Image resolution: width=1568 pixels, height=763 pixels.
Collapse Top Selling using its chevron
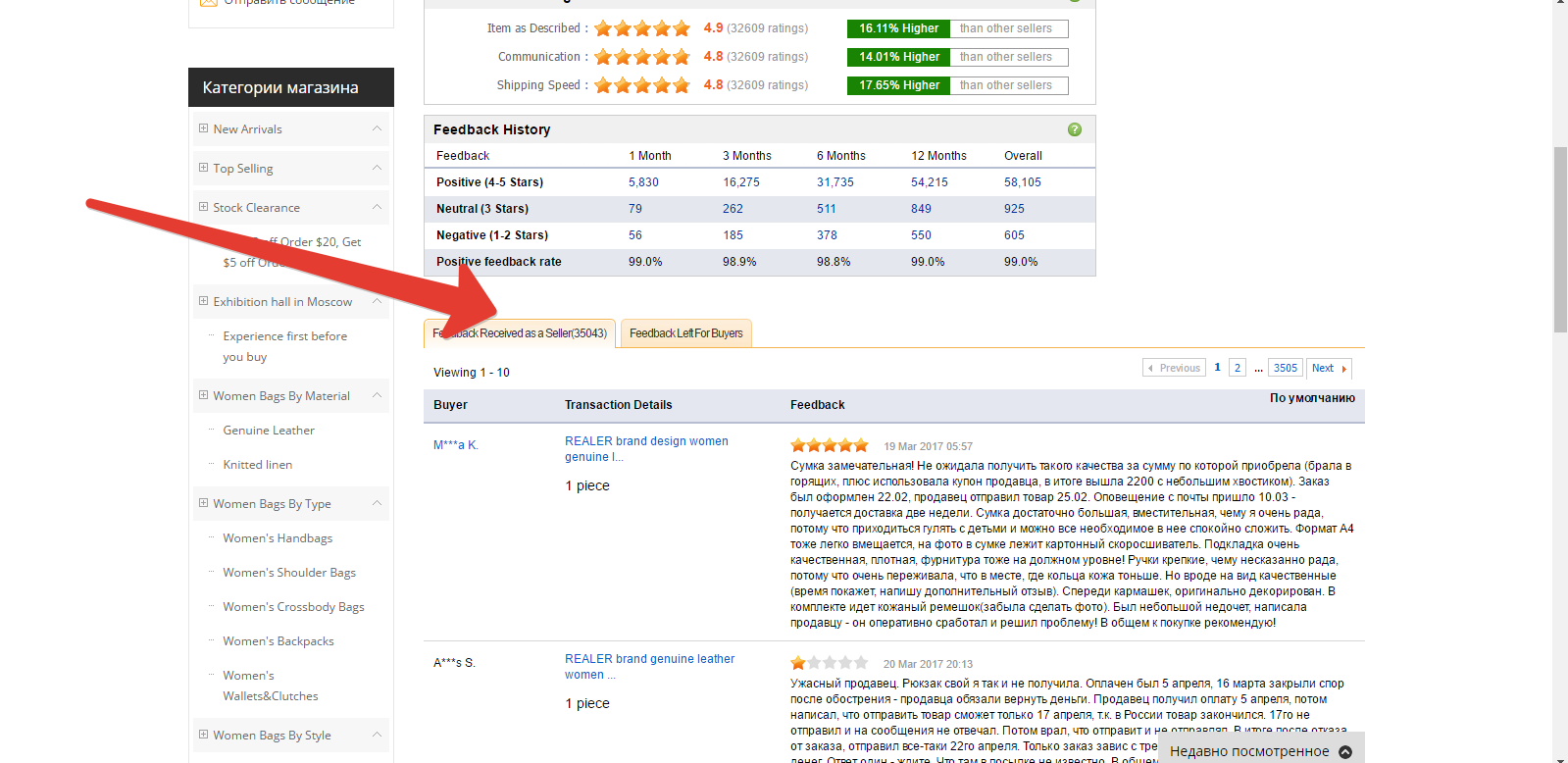point(377,168)
